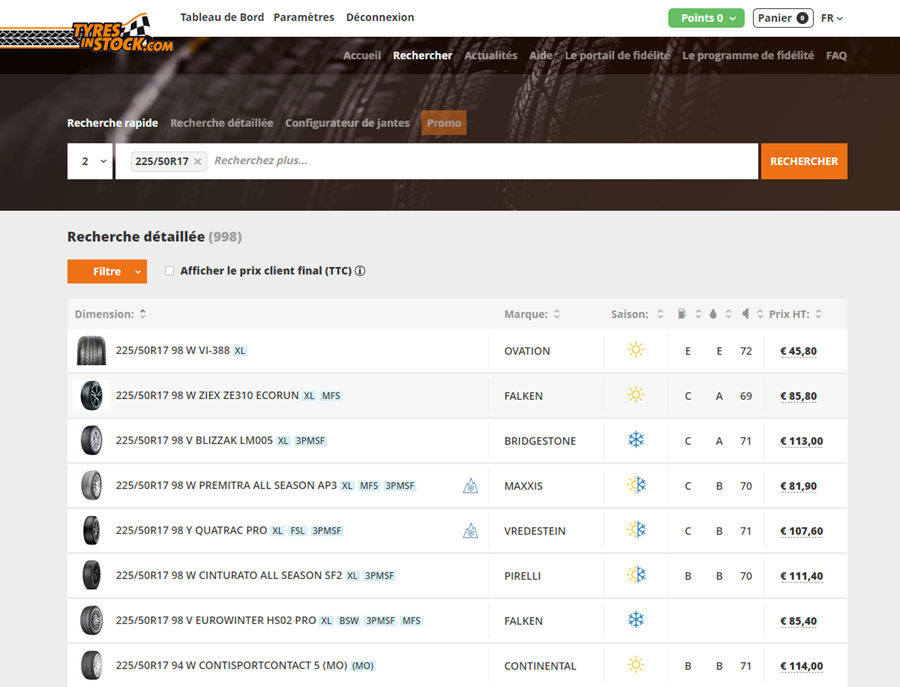Open FAQ page link
Viewport: 900px width, 687px height.
[x=836, y=55]
